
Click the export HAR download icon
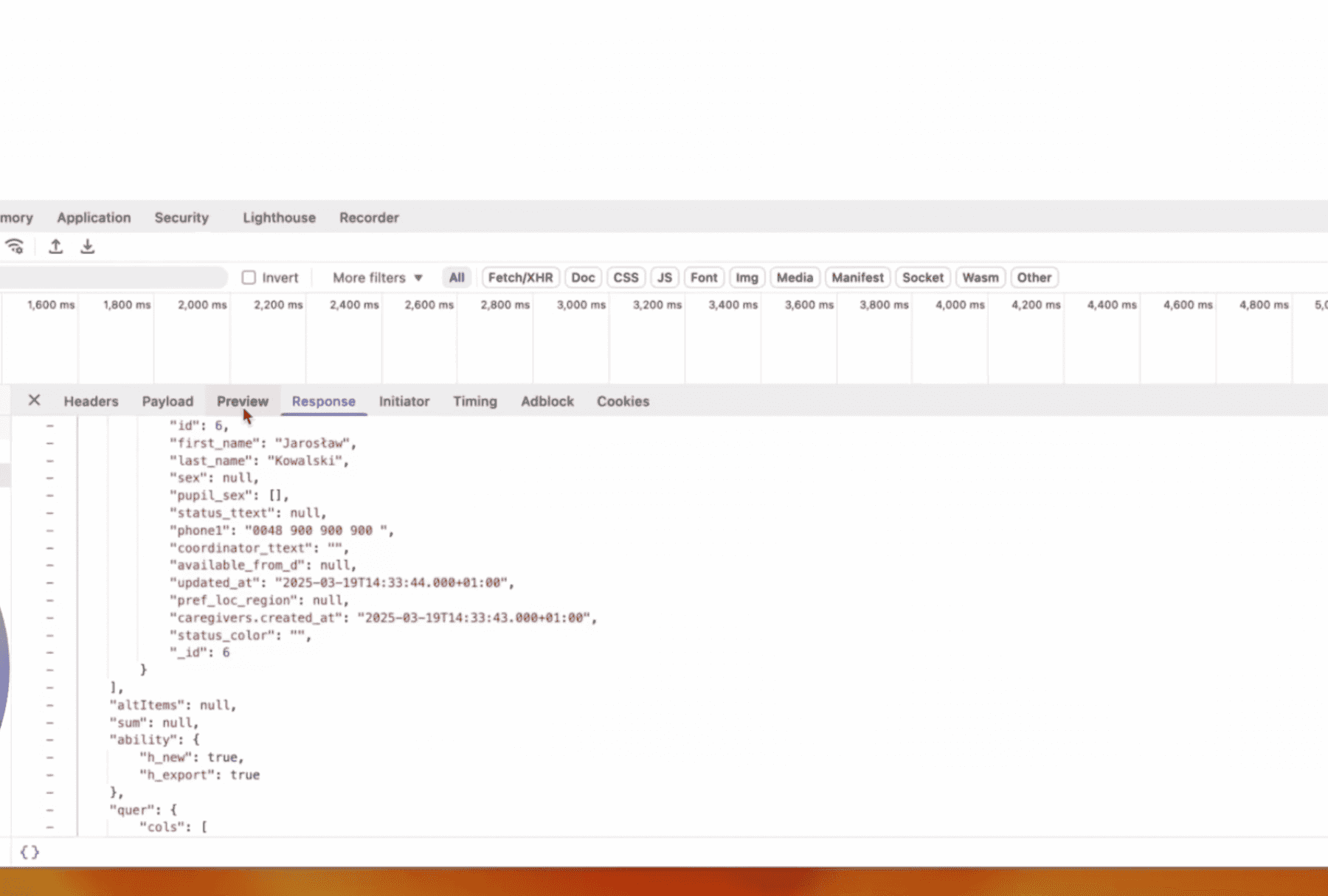click(x=87, y=246)
